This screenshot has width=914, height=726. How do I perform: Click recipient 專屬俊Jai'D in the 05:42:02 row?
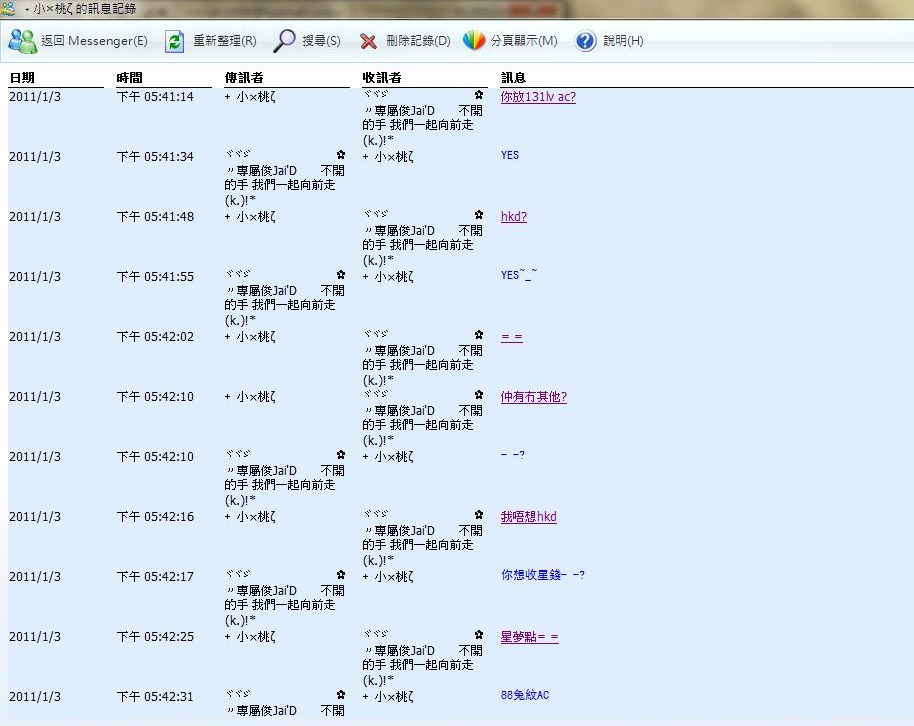(x=423, y=357)
